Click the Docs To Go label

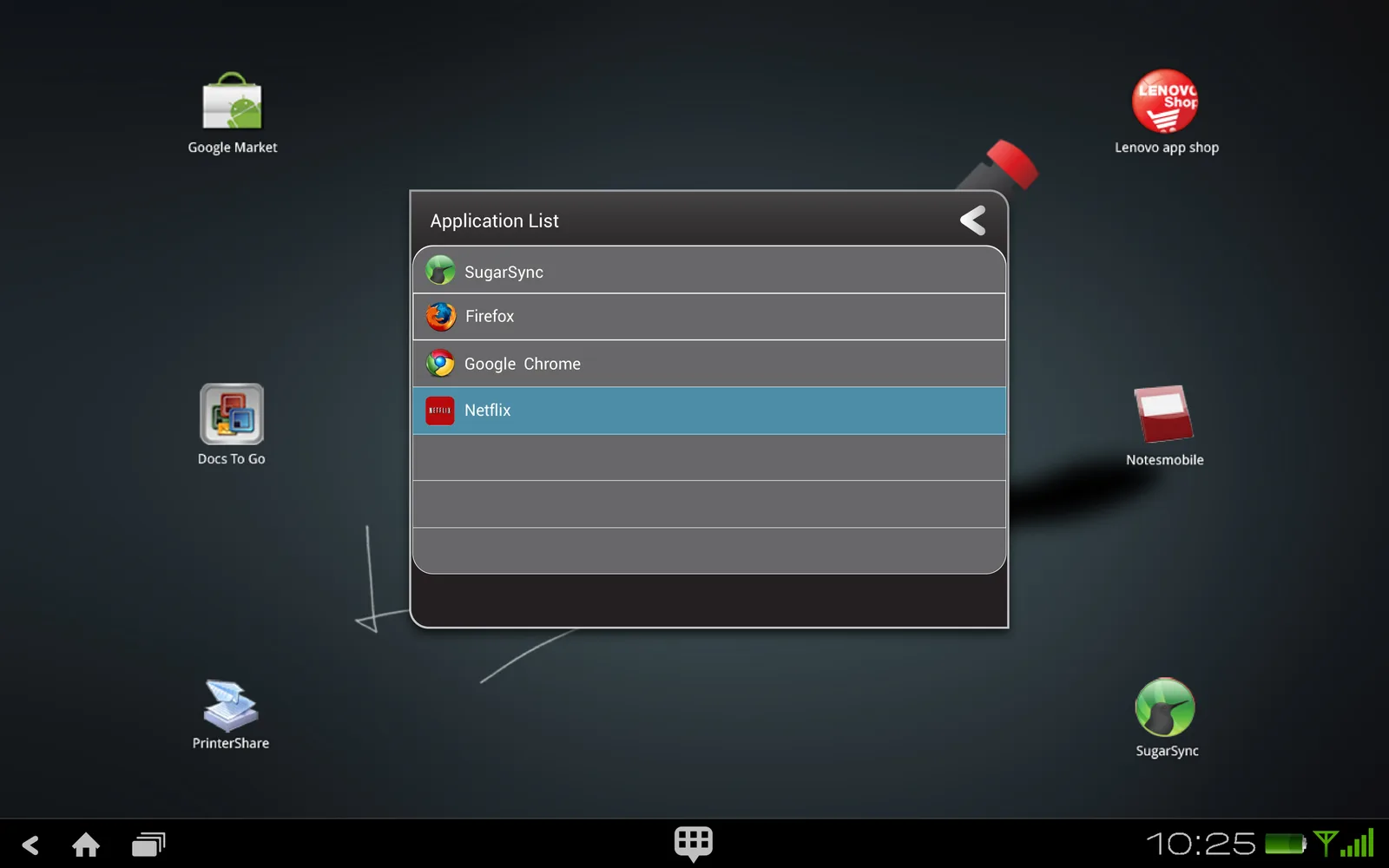point(231,459)
